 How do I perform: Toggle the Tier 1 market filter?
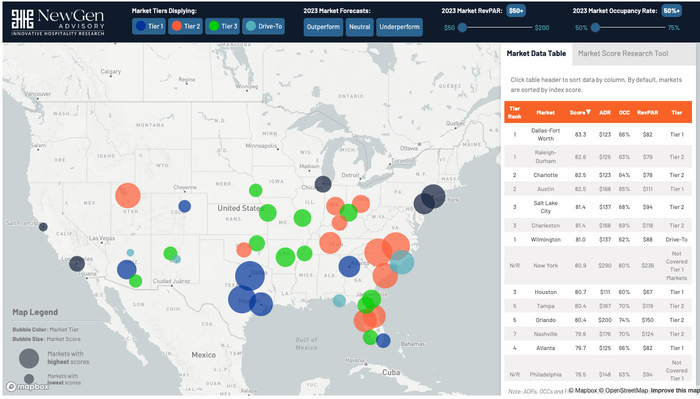click(x=149, y=26)
